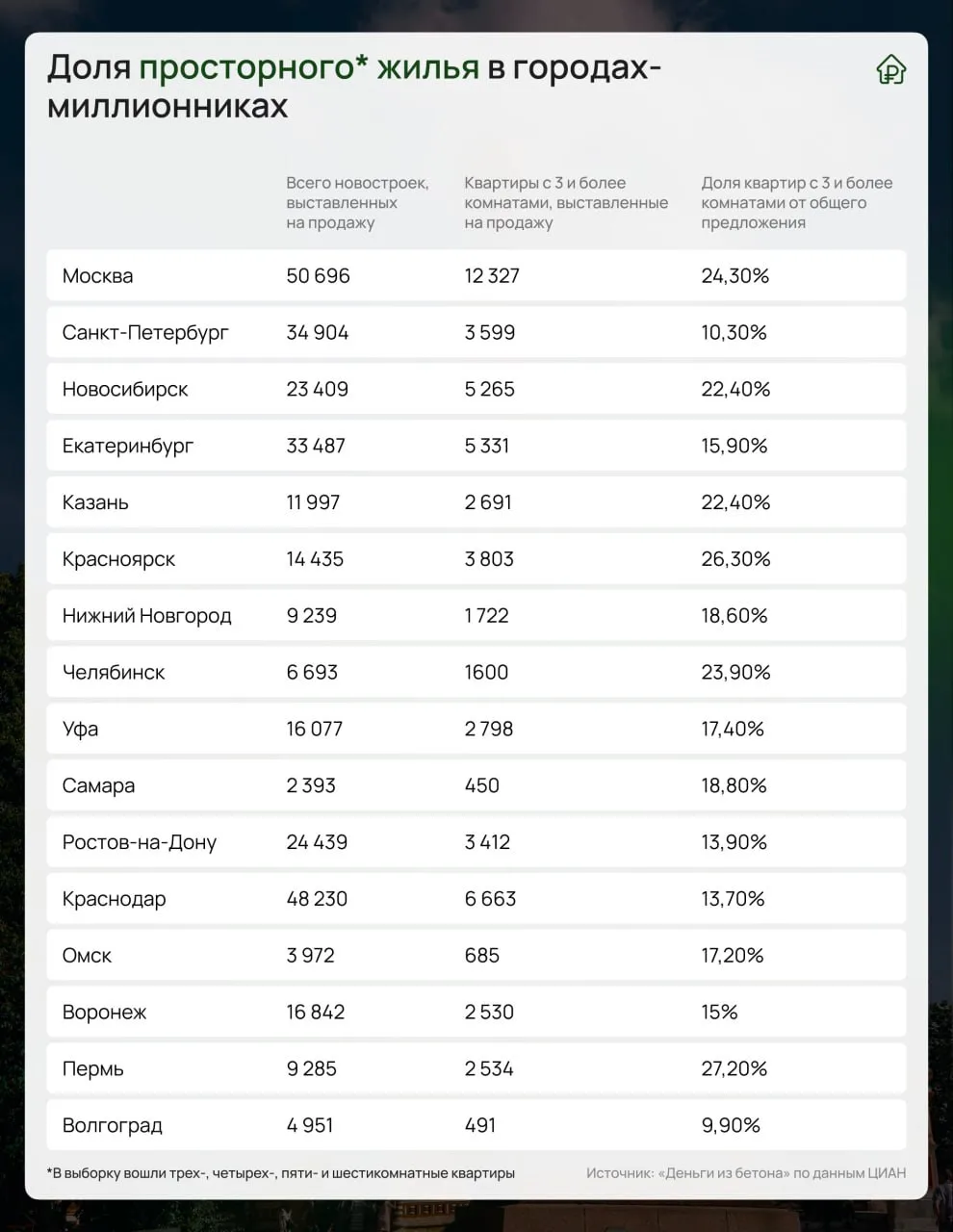Select the Ростов-на-Дону row
This screenshot has height=1232, width=953.
click(476, 843)
